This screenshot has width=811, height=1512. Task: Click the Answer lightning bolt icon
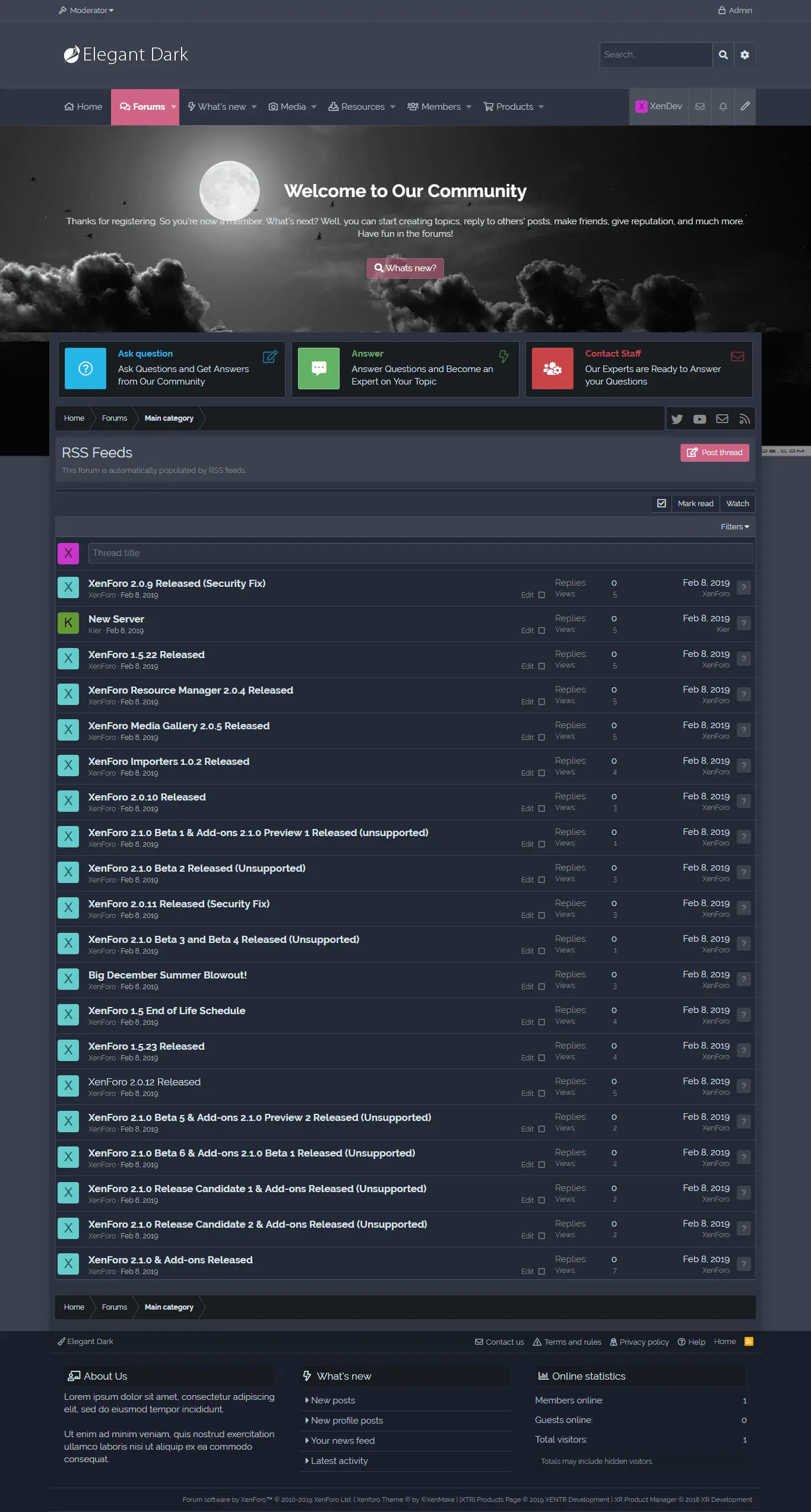tap(503, 357)
